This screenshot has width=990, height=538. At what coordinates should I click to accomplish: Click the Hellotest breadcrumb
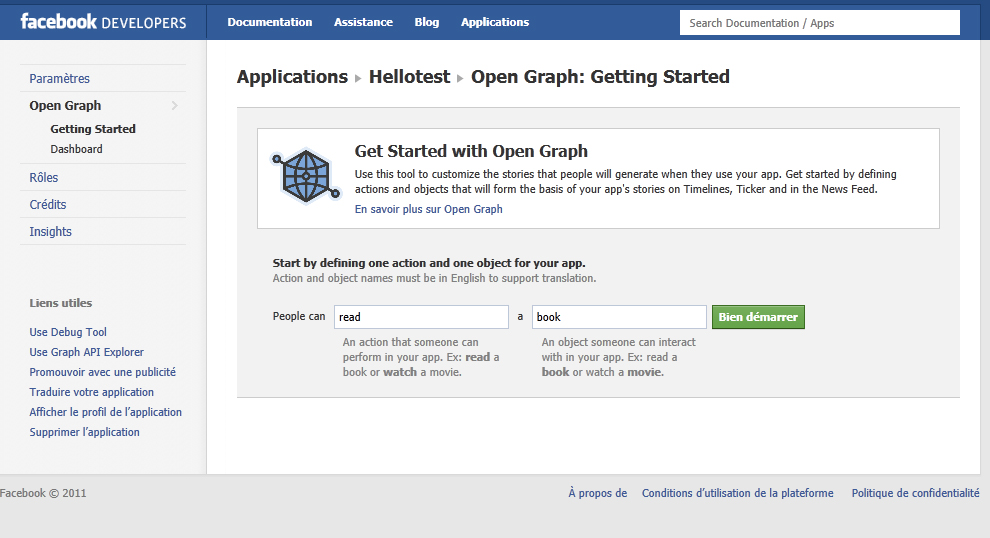pyautogui.click(x=409, y=76)
